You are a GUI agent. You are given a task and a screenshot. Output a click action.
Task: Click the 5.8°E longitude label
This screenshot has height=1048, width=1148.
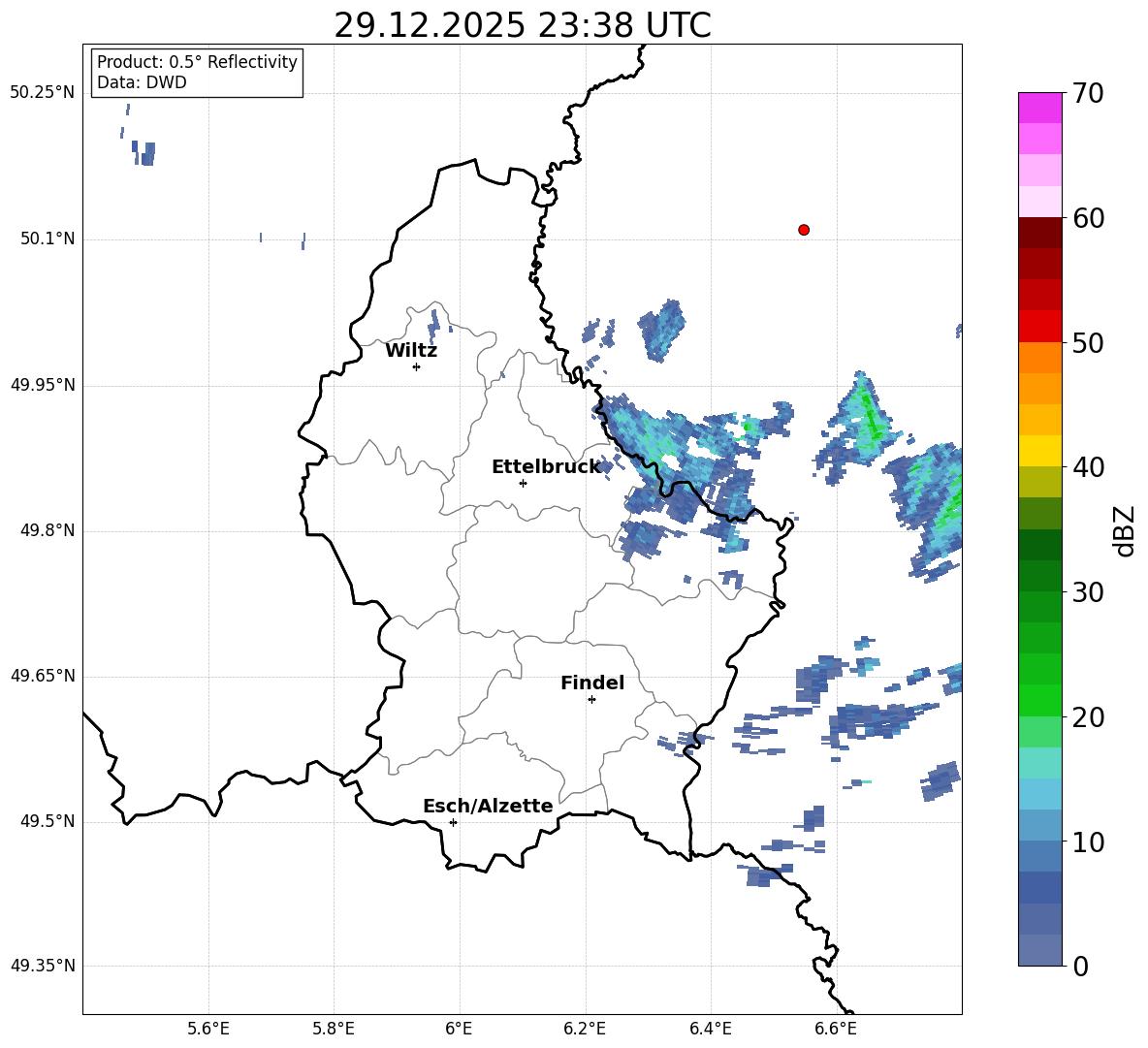point(334,1029)
